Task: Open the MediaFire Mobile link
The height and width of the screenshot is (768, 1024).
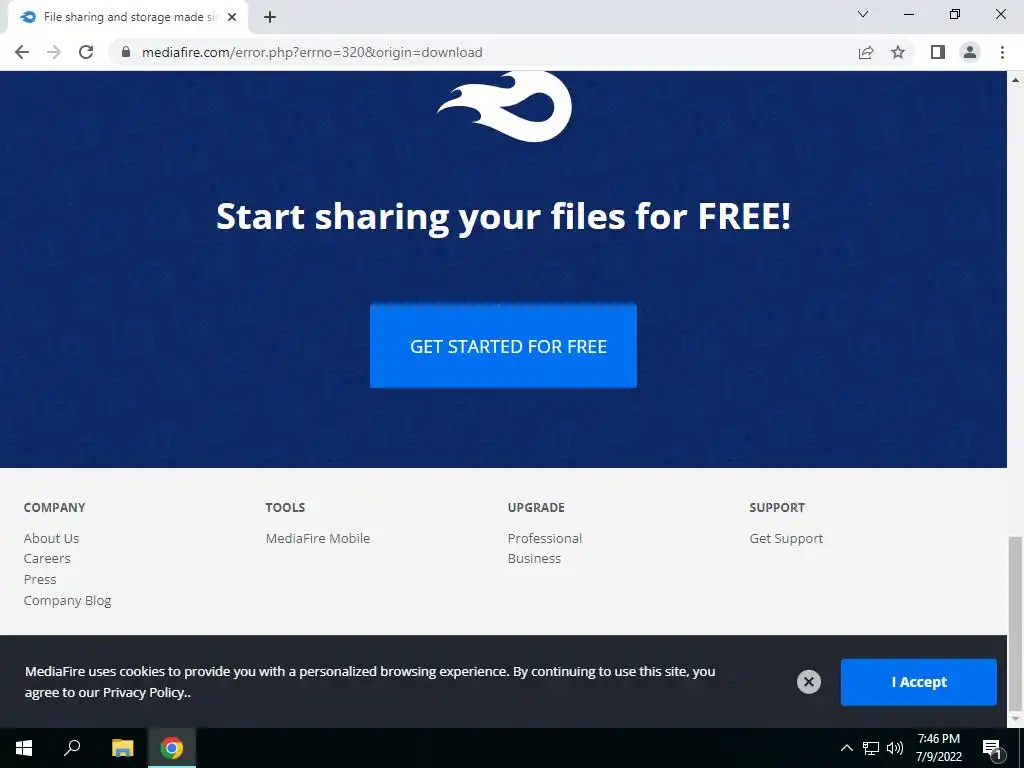Action: point(317,538)
